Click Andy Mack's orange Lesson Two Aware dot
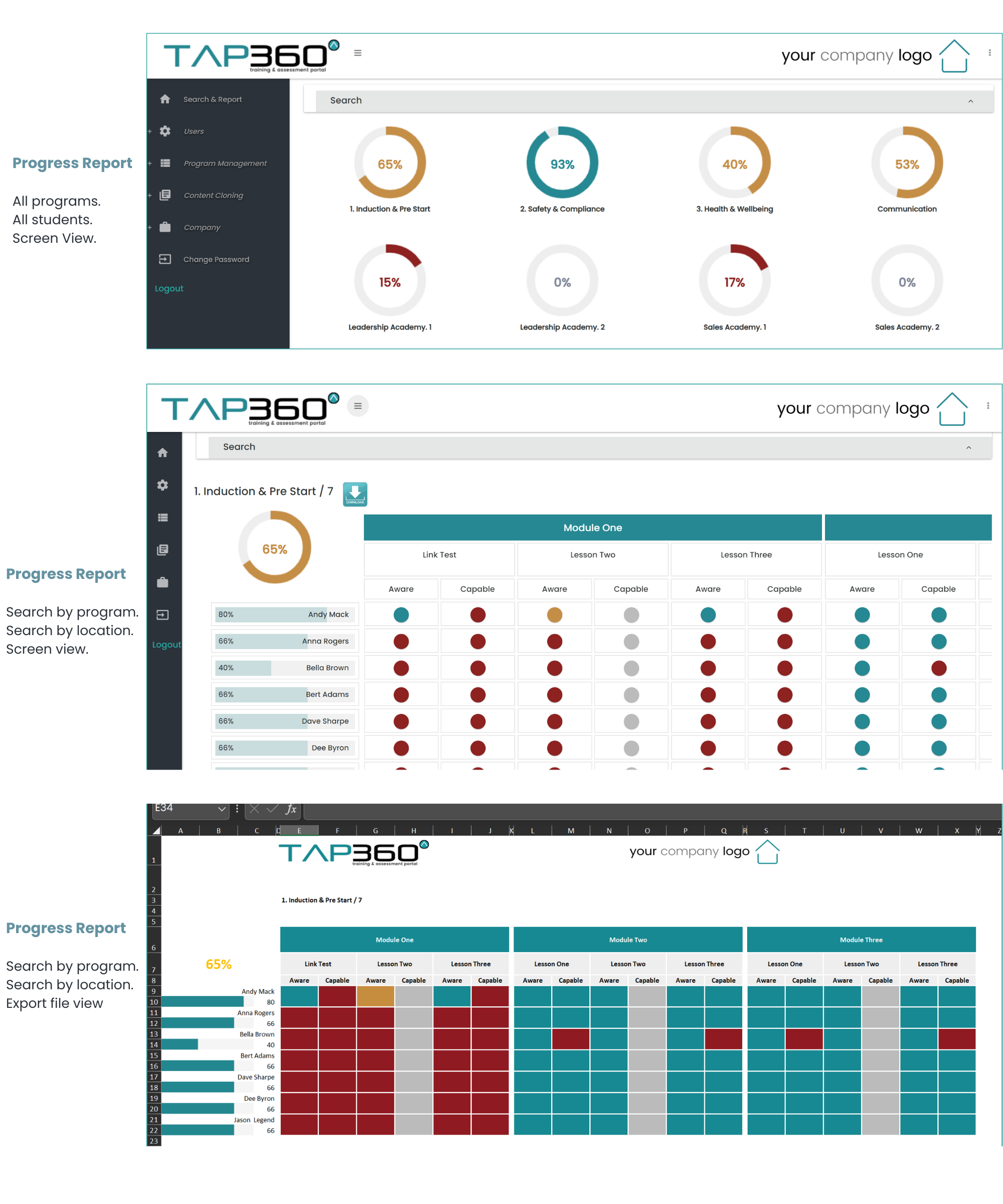This screenshot has width=1003, height=1204. coord(554,615)
